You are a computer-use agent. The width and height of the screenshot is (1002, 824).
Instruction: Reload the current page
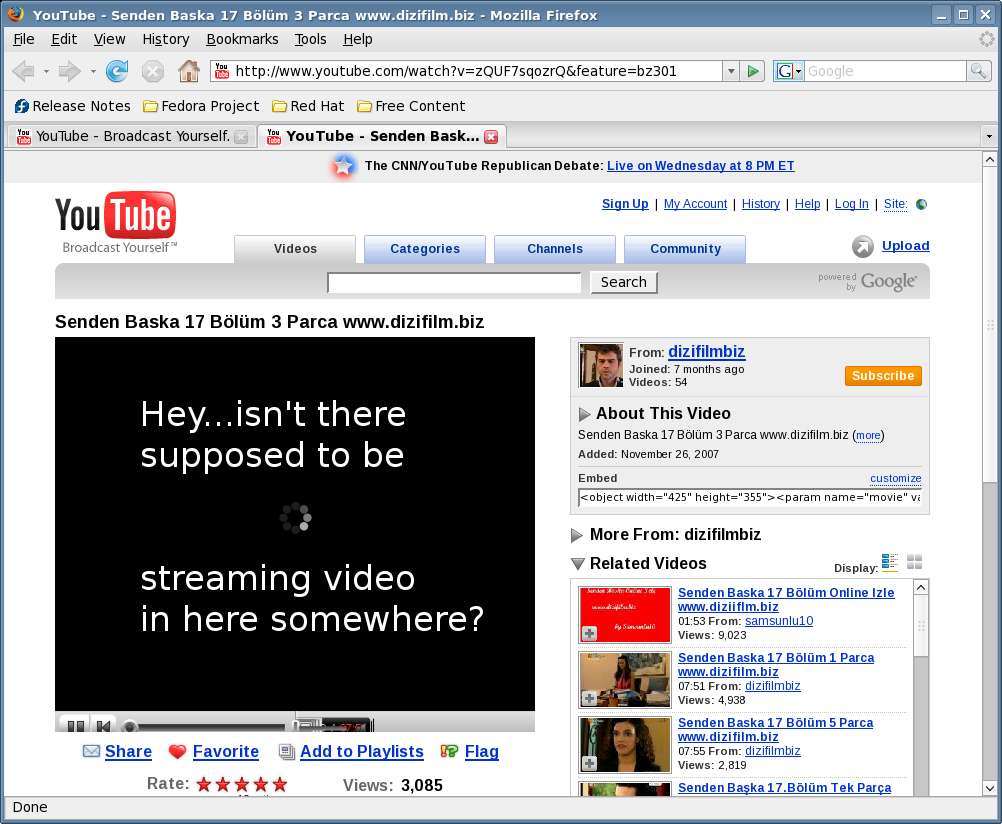(x=117, y=71)
